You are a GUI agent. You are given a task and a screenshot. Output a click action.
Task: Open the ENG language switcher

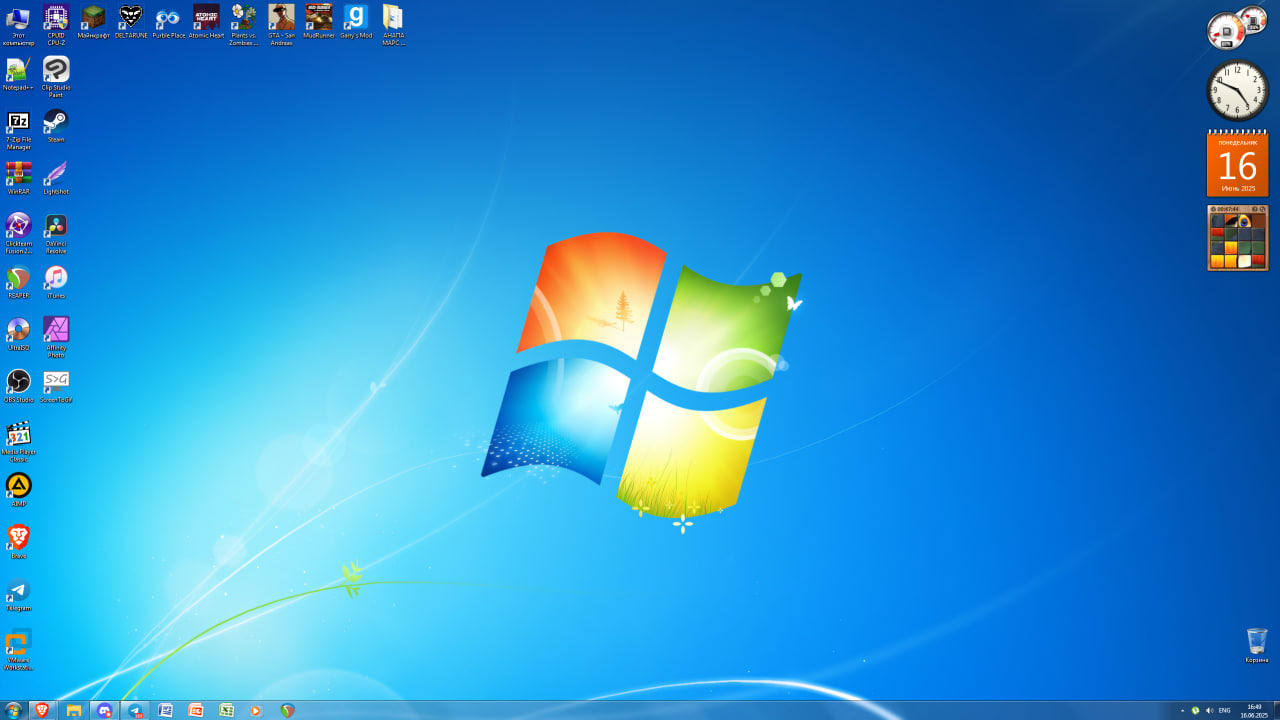pos(1224,710)
